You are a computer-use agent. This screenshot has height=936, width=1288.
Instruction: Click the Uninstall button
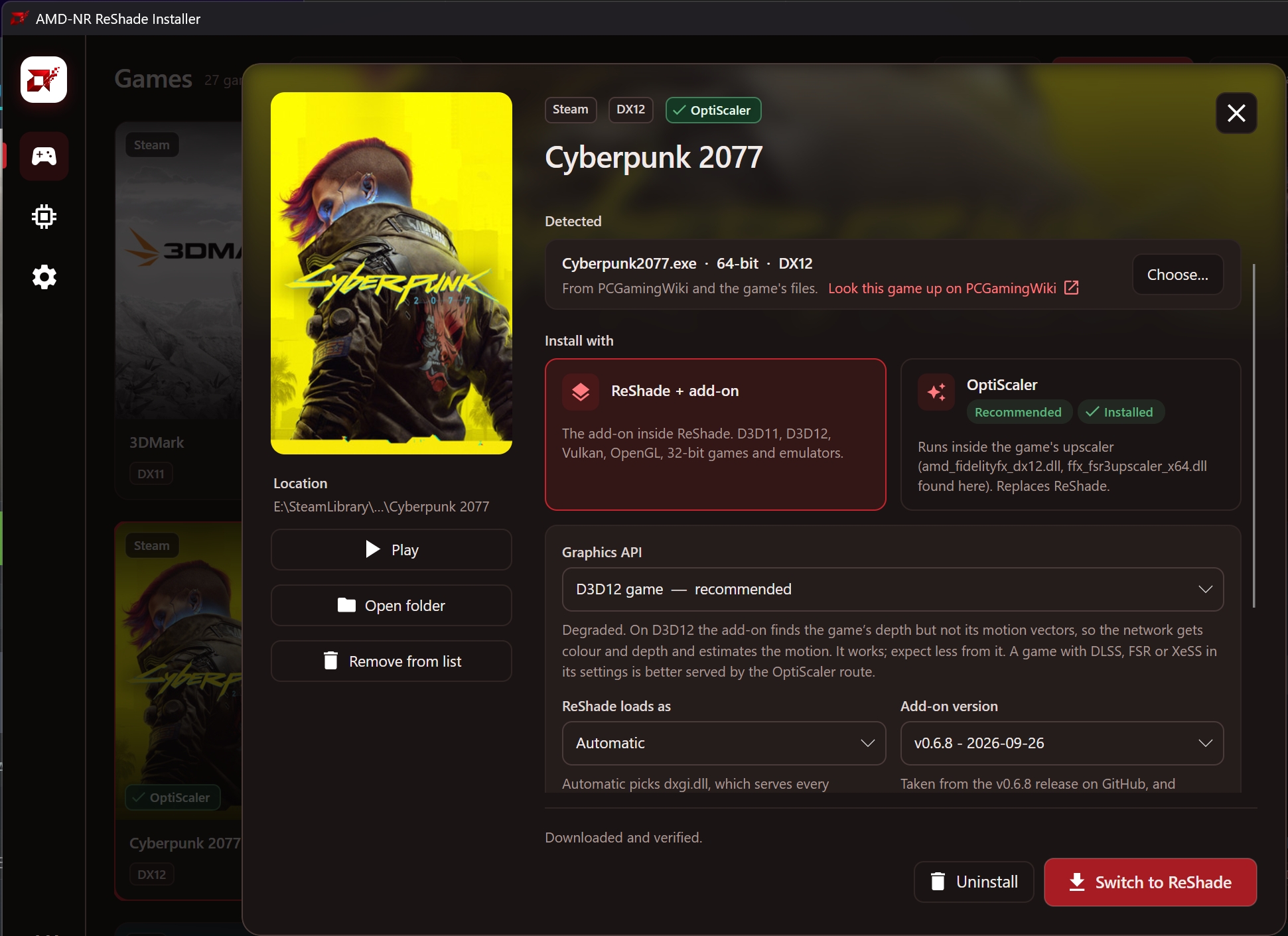pyautogui.click(x=974, y=882)
